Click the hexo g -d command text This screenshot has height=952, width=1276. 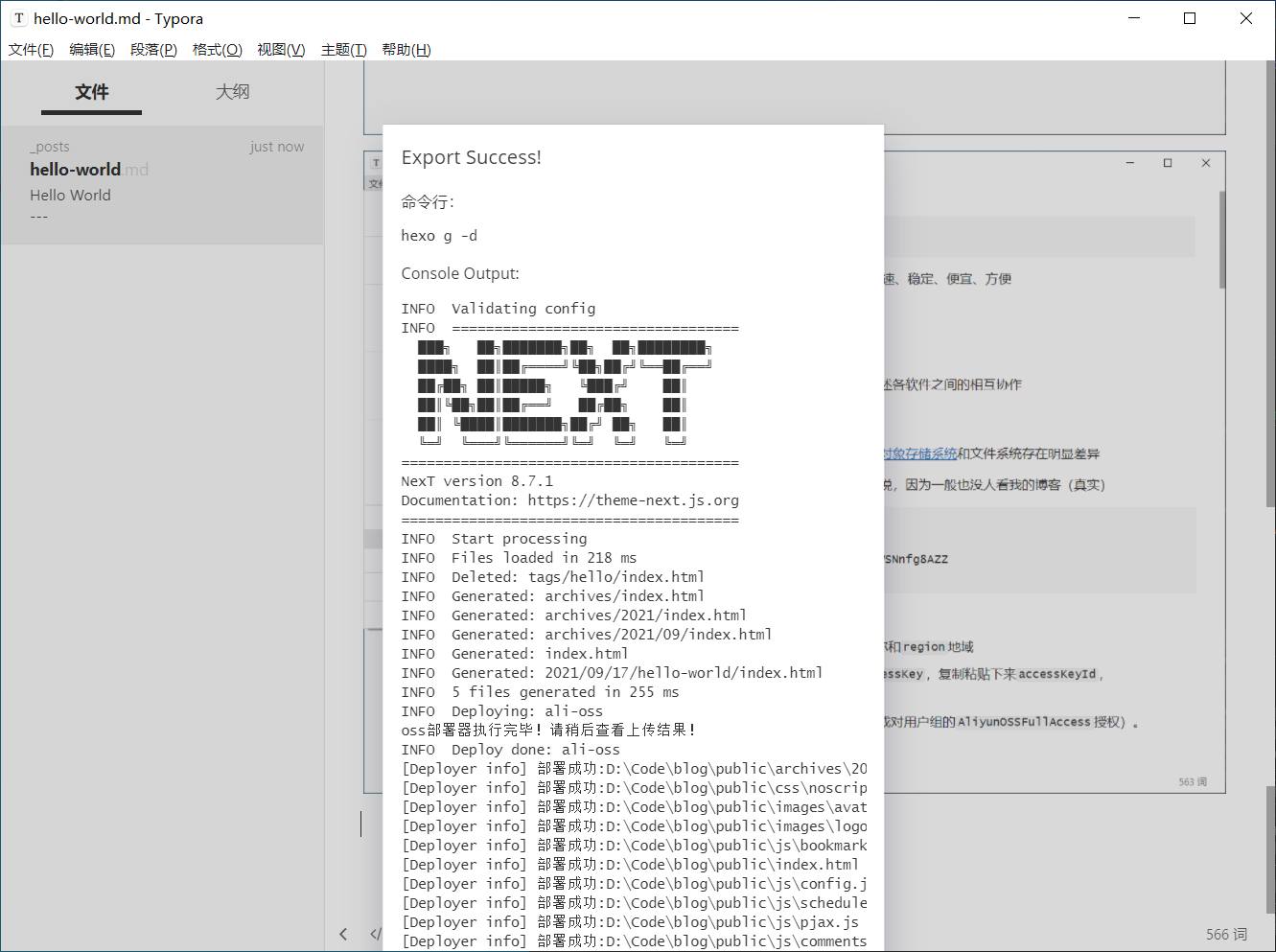439,236
